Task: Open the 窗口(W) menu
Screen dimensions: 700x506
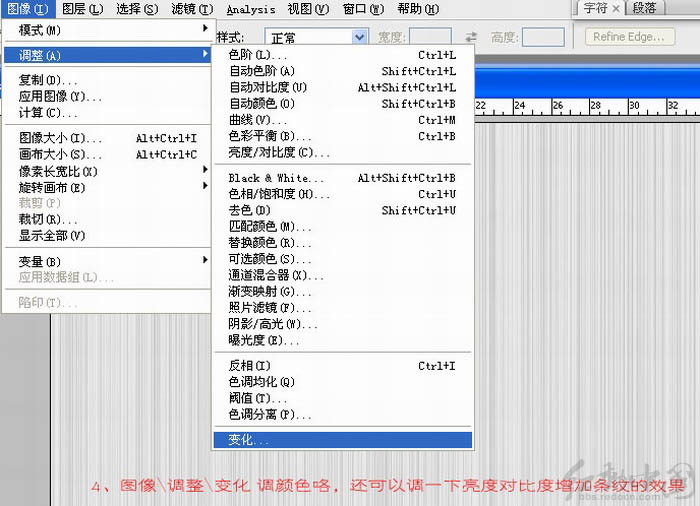Action: click(x=363, y=8)
